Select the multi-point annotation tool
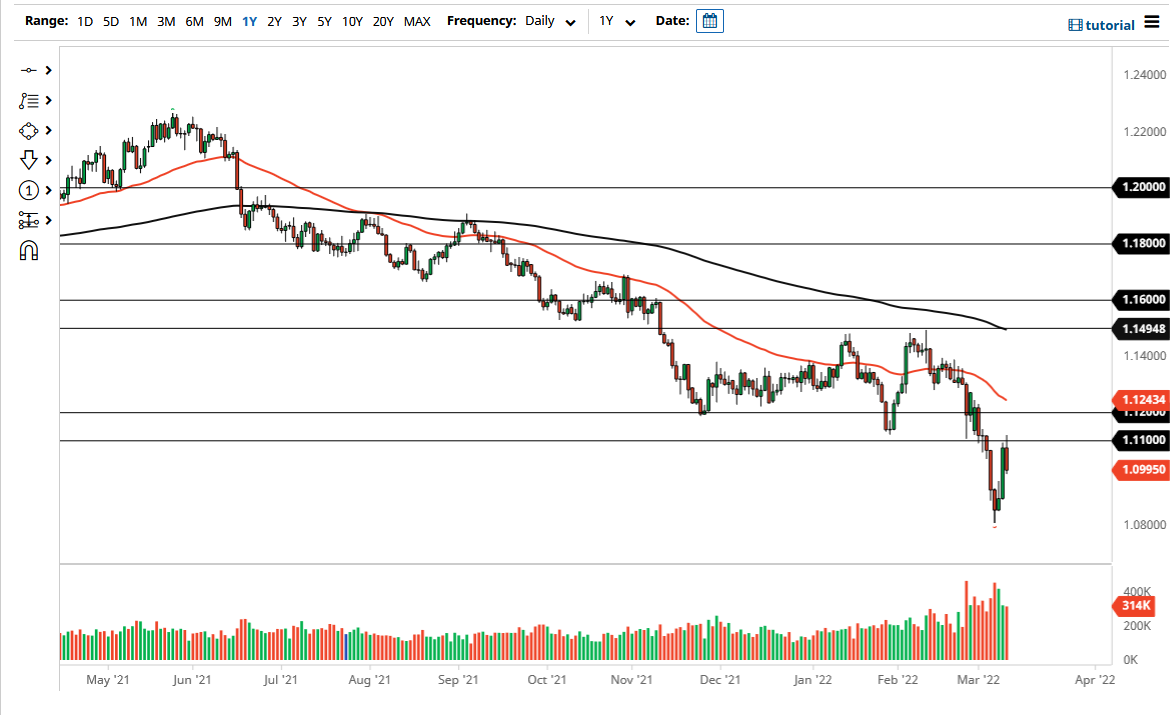Image resolution: width=1176 pixels, height=715 pixels. pos(28,100)
